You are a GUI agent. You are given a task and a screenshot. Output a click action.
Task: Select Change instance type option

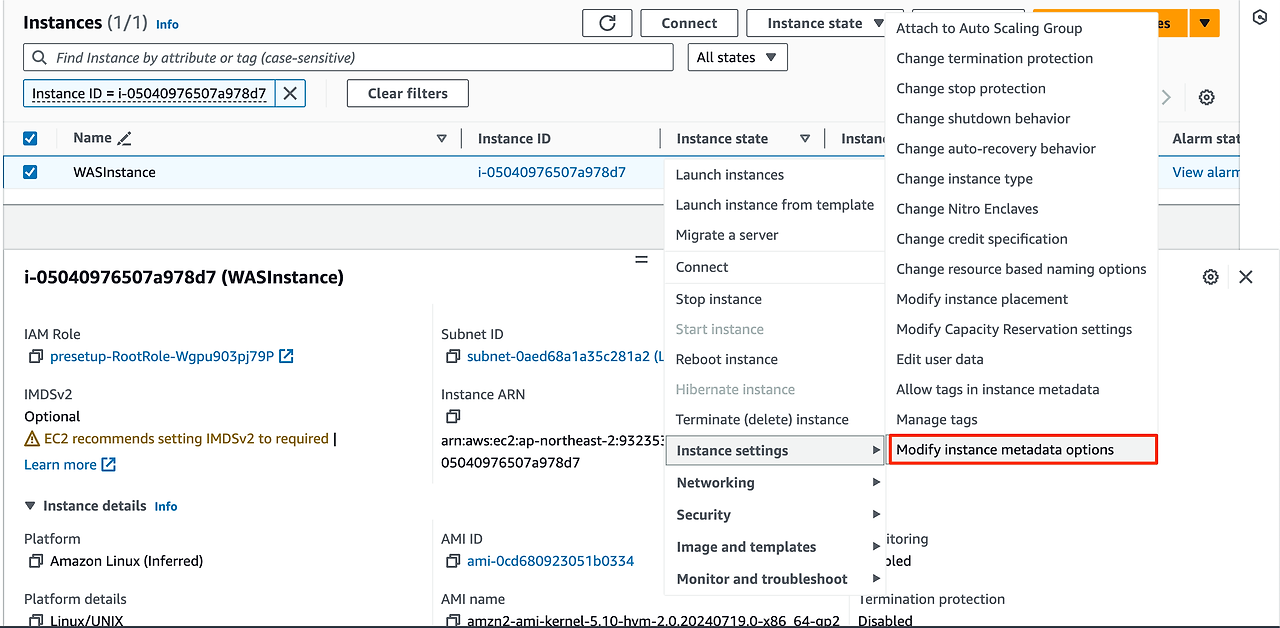point(1022,179)
